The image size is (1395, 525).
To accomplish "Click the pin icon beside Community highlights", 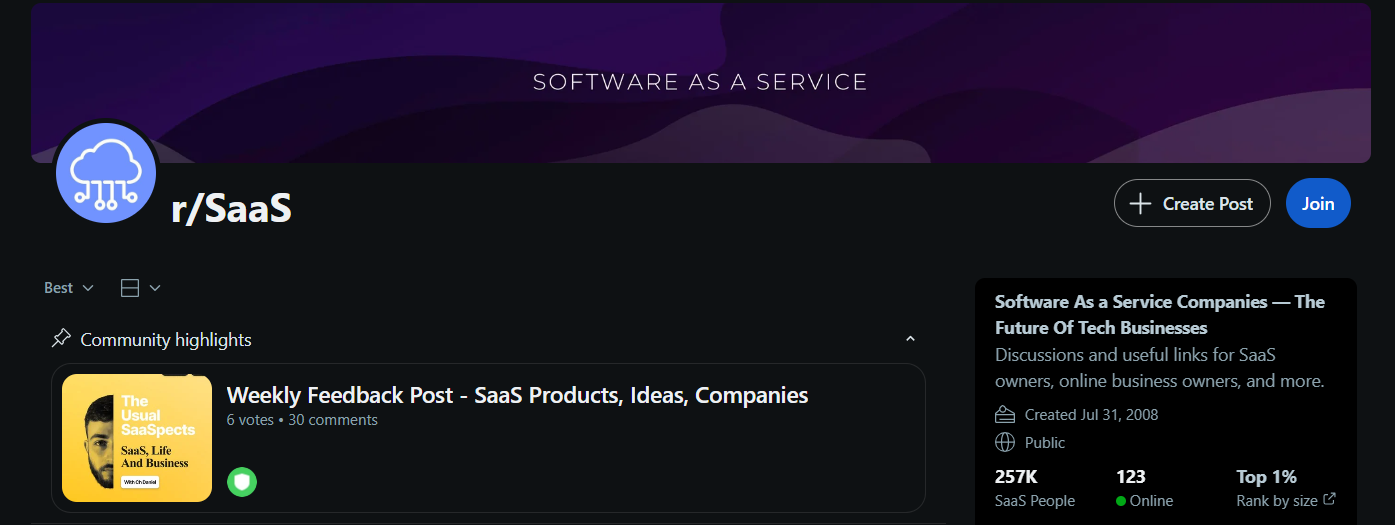I will click(61, 339).
